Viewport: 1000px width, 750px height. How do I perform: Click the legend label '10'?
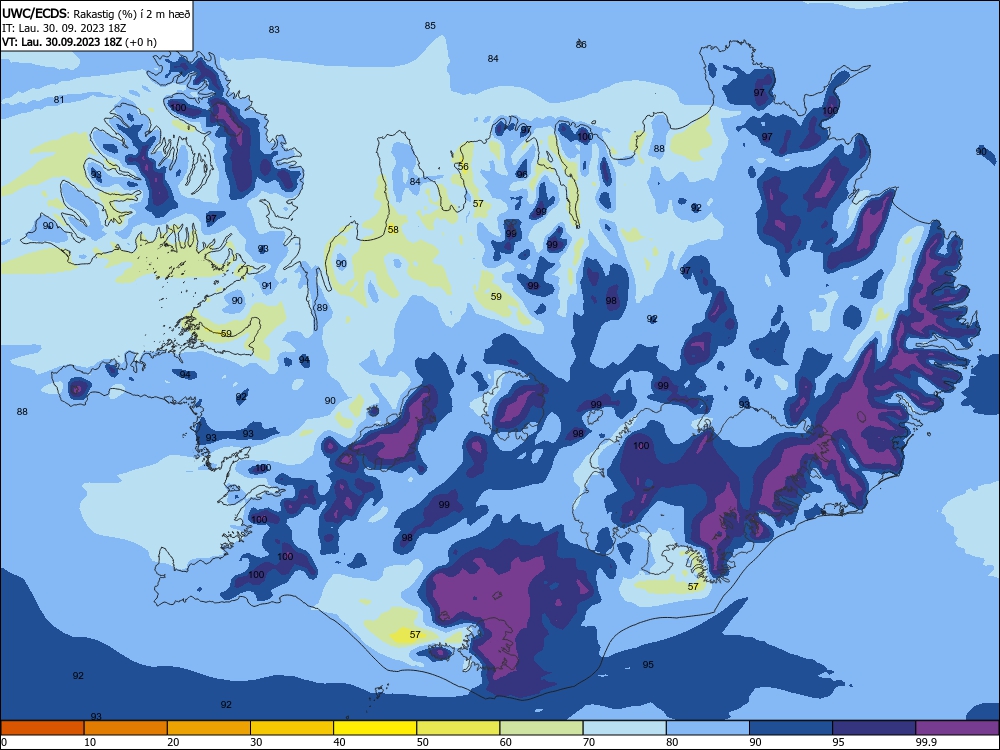coord(90,742)
